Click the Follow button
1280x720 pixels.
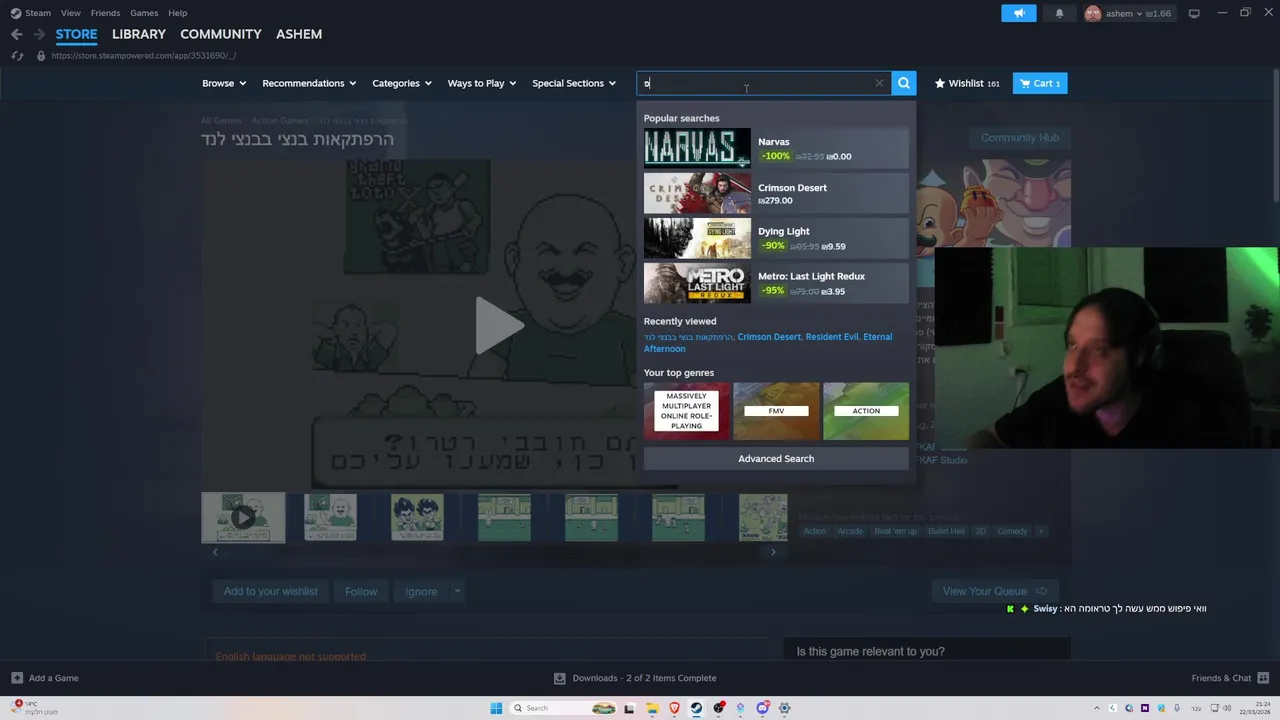(361, 591)
